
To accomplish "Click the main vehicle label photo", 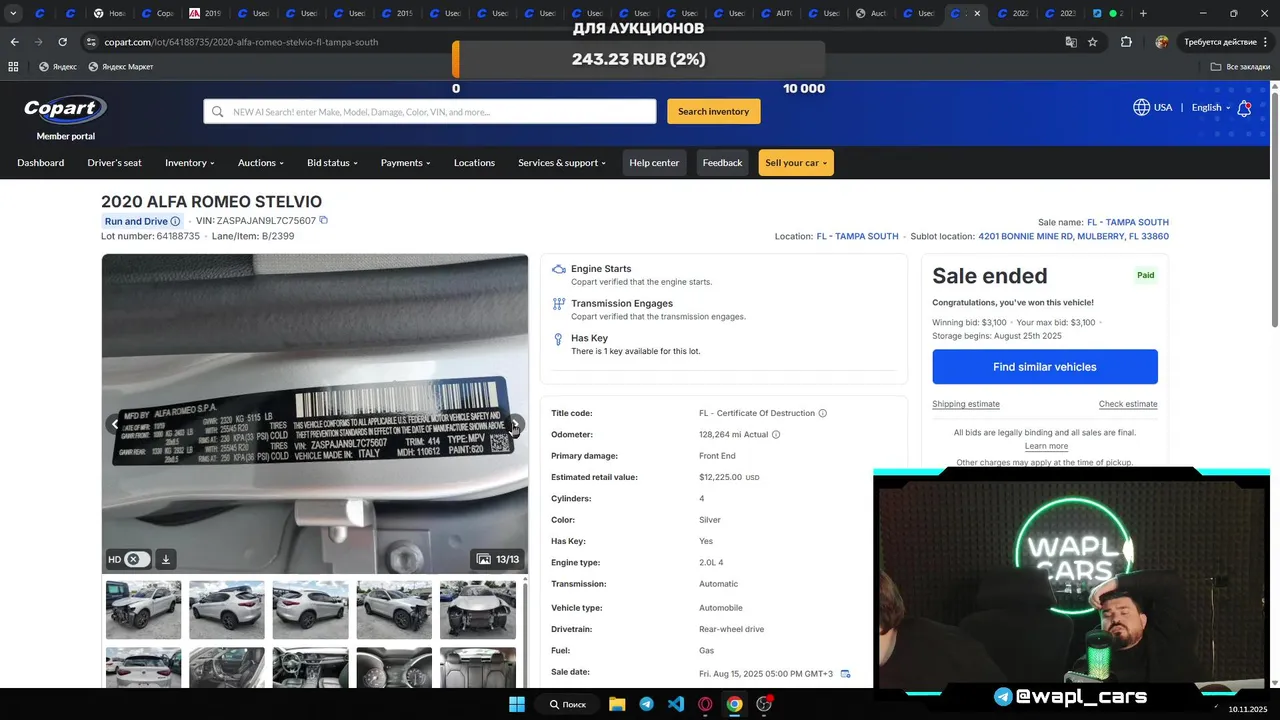I will pyautogui.click(x=315, y=413).
